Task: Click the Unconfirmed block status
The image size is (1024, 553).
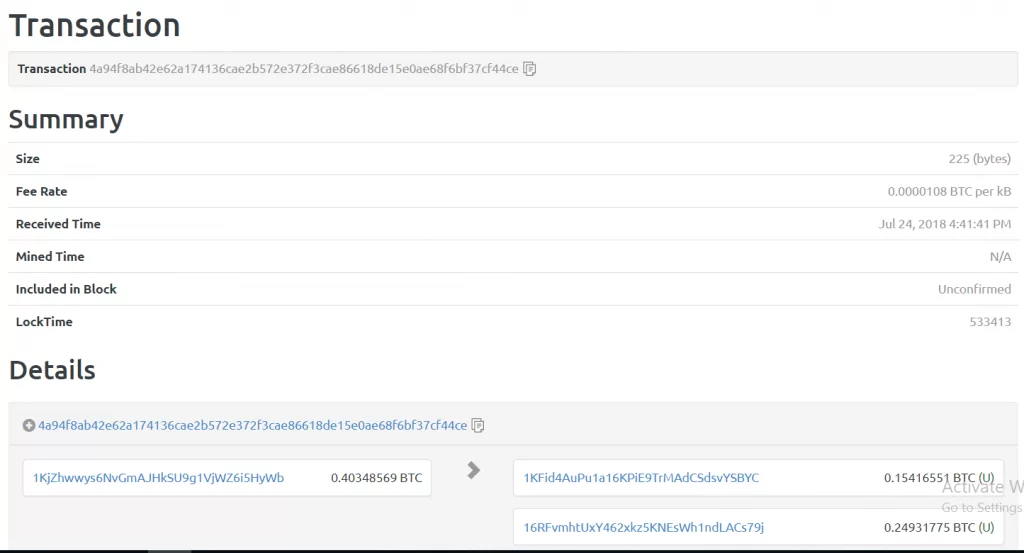Action: click(974, 289)
